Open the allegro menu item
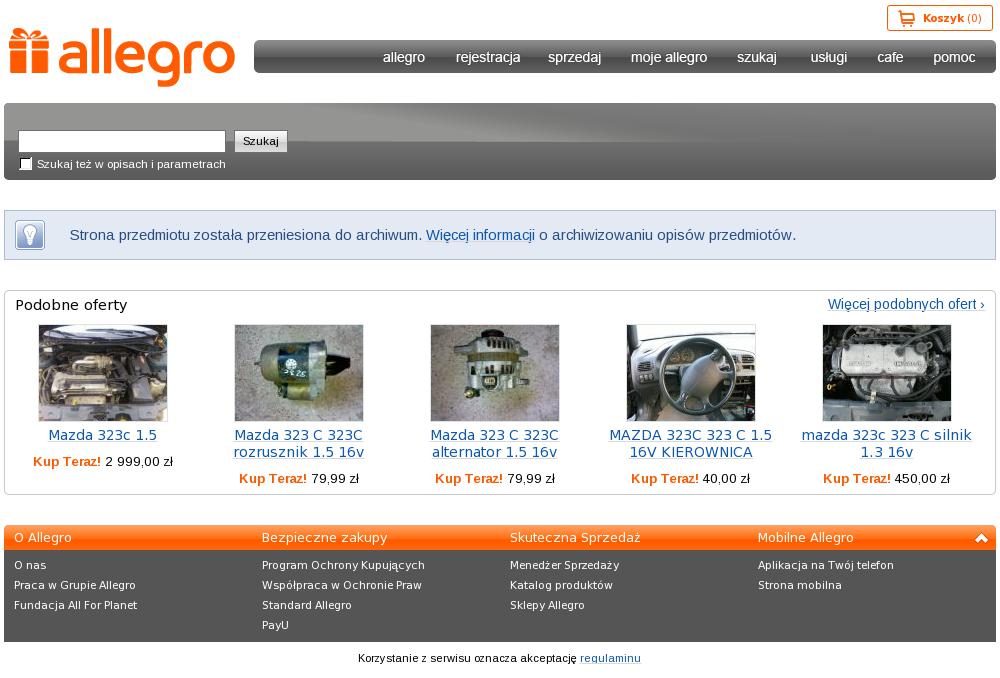 tap(404, 57)
